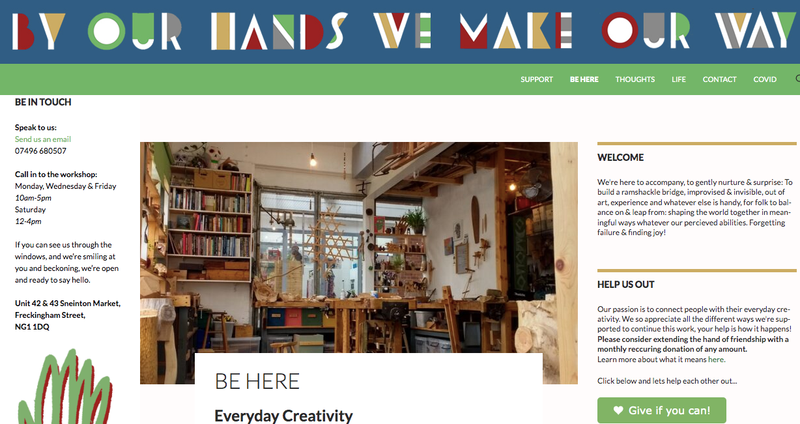This screenshot has width=800, height=424.
Task: Click the green grass illustration in the left sidebar
Action: (x=64, y=387)
